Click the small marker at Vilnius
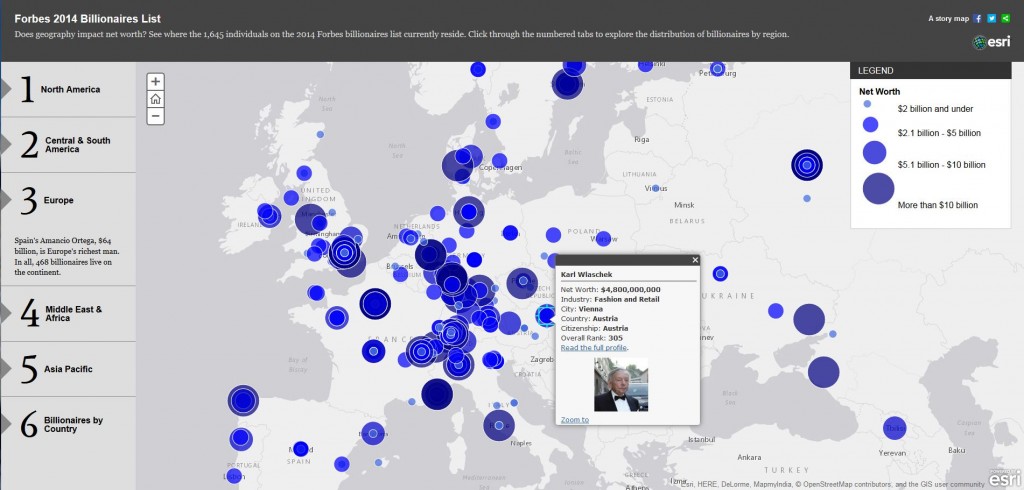The width and height of the screenshot is (1024, 490). pyautogui.click(x=656, y=188)
